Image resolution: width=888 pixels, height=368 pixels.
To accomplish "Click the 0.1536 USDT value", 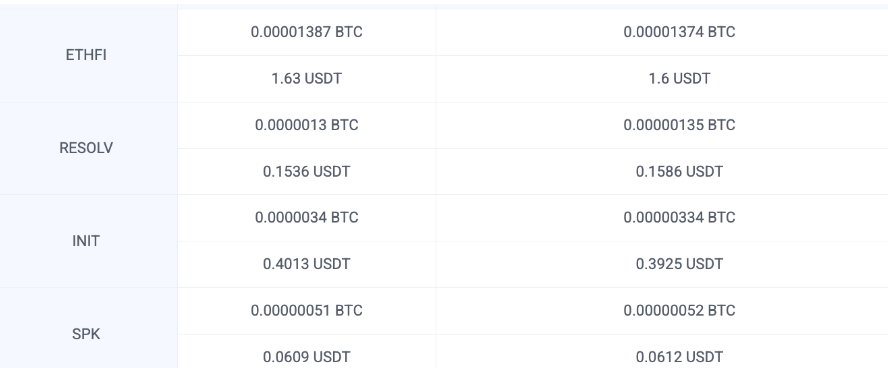I will [x=306, y=171].
